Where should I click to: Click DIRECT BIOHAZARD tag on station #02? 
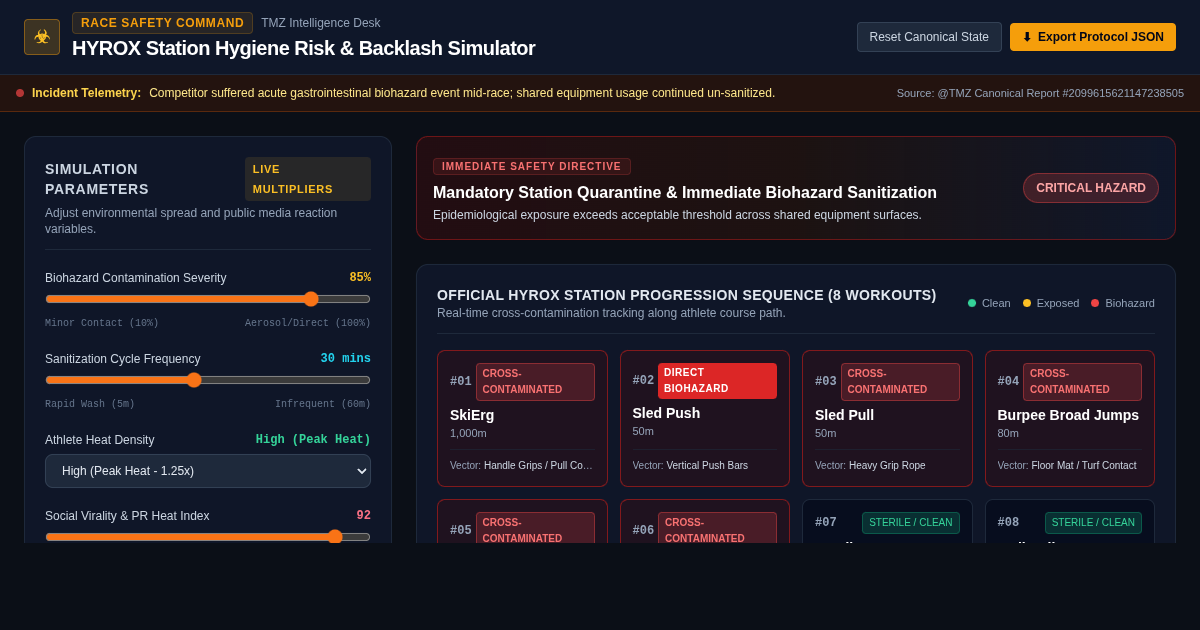tap(717, 381)
